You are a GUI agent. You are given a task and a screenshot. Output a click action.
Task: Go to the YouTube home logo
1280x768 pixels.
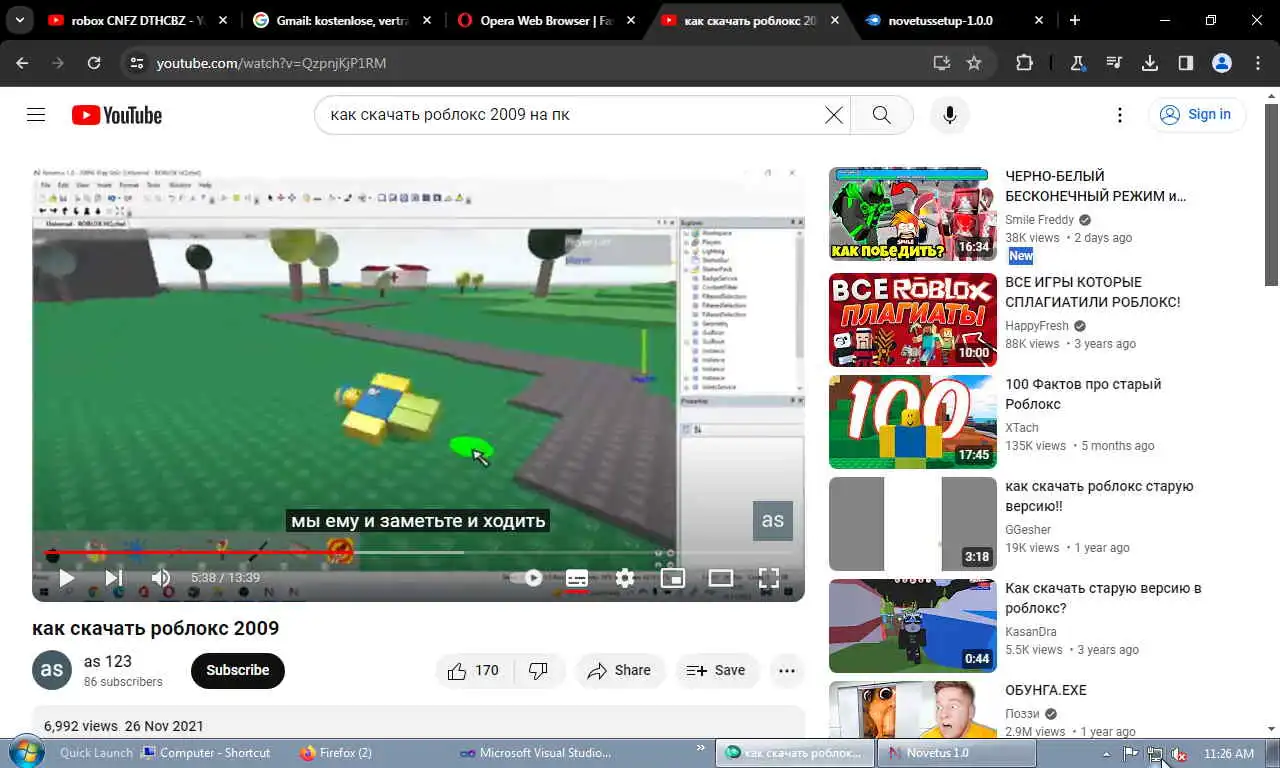[x=116, y=116]
